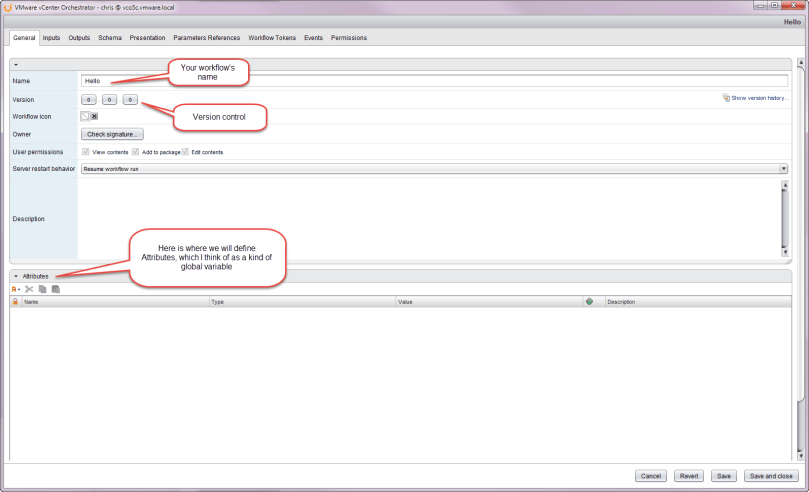Click the paste attribute icon

(x=55, y=289)
